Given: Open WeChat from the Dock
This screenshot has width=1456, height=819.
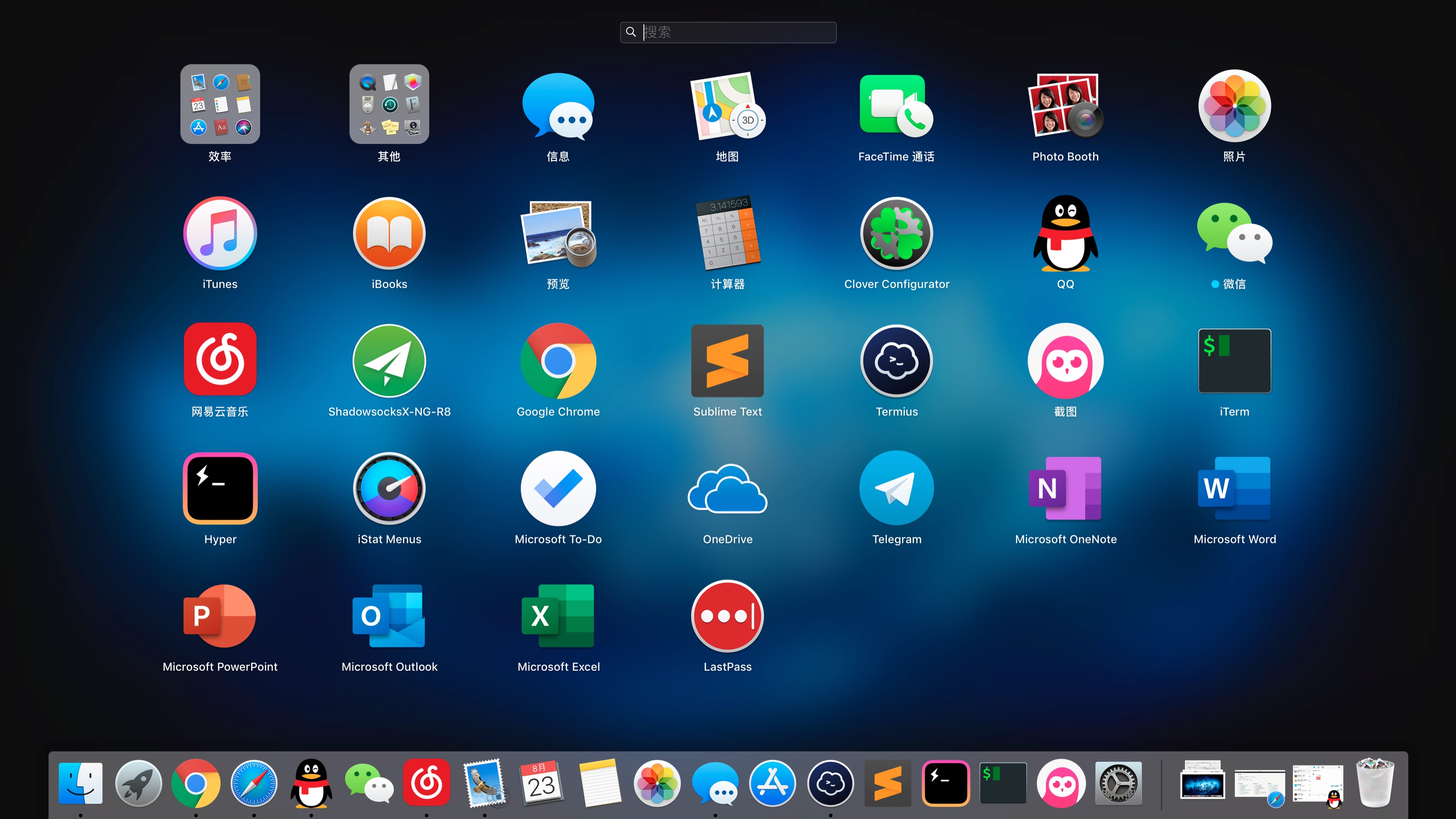Looking at the screenshot, I should click(x=369, y=783).
